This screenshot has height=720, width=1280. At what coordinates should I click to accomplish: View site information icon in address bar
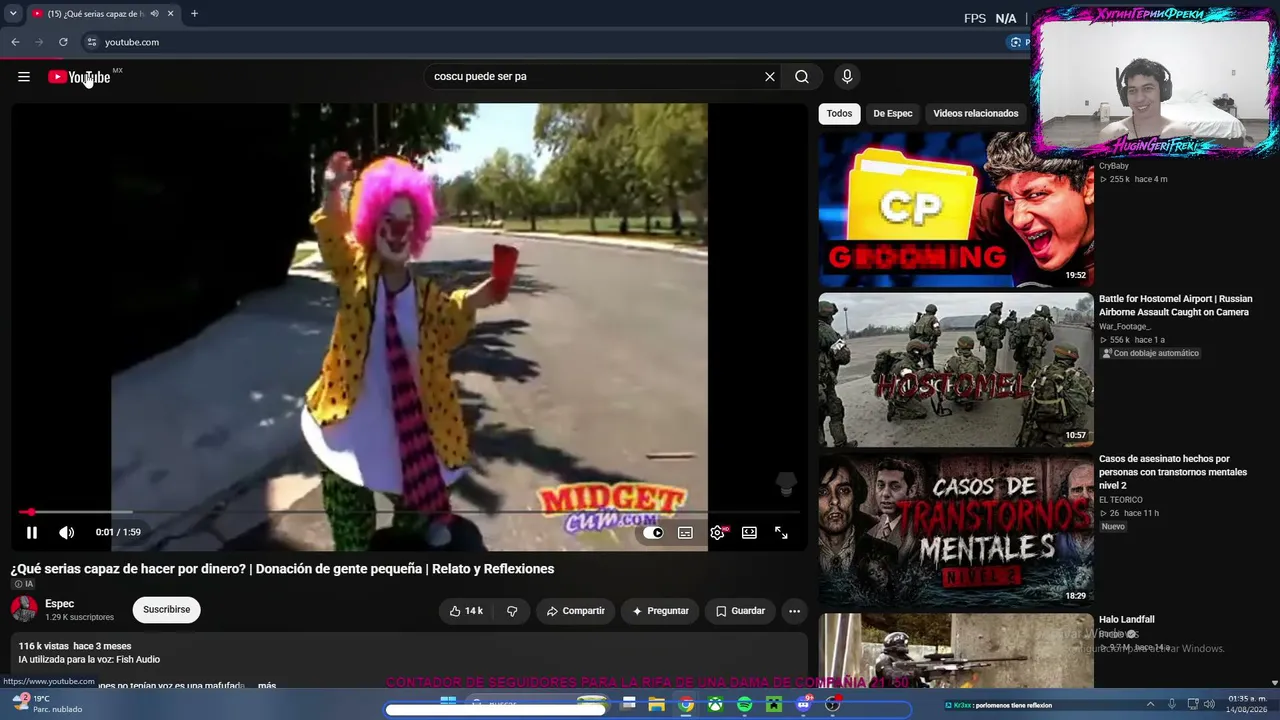(x=91, y=42)
